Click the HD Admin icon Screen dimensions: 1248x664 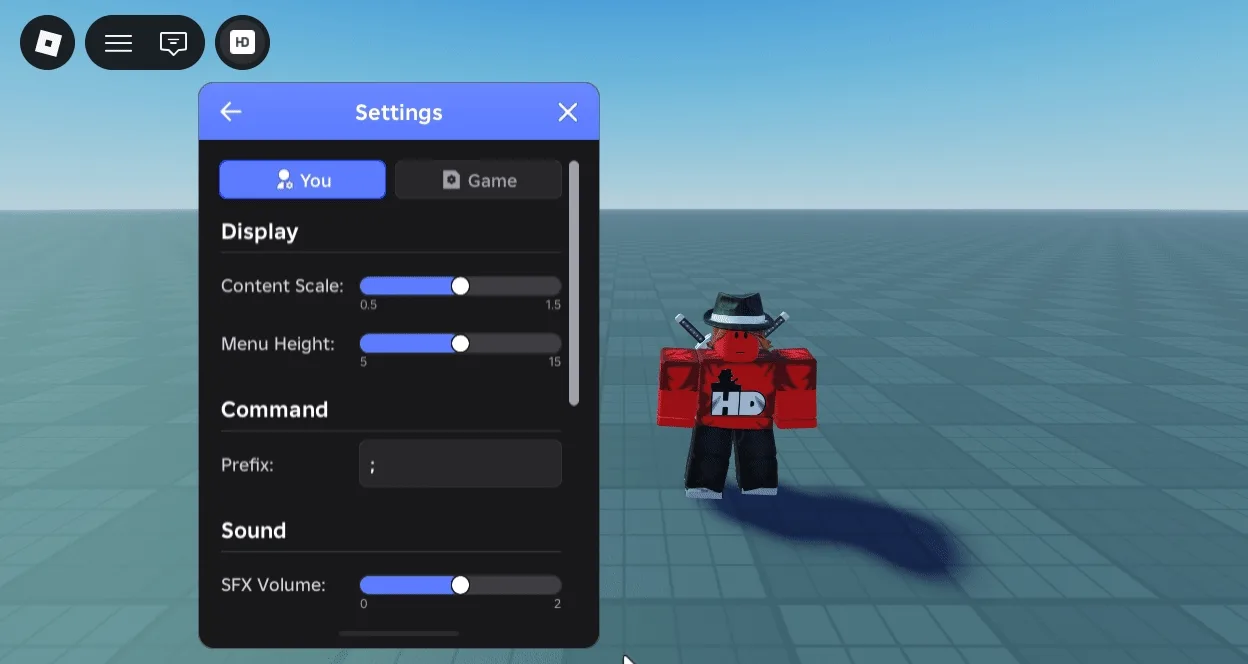[x=242, y=43]
